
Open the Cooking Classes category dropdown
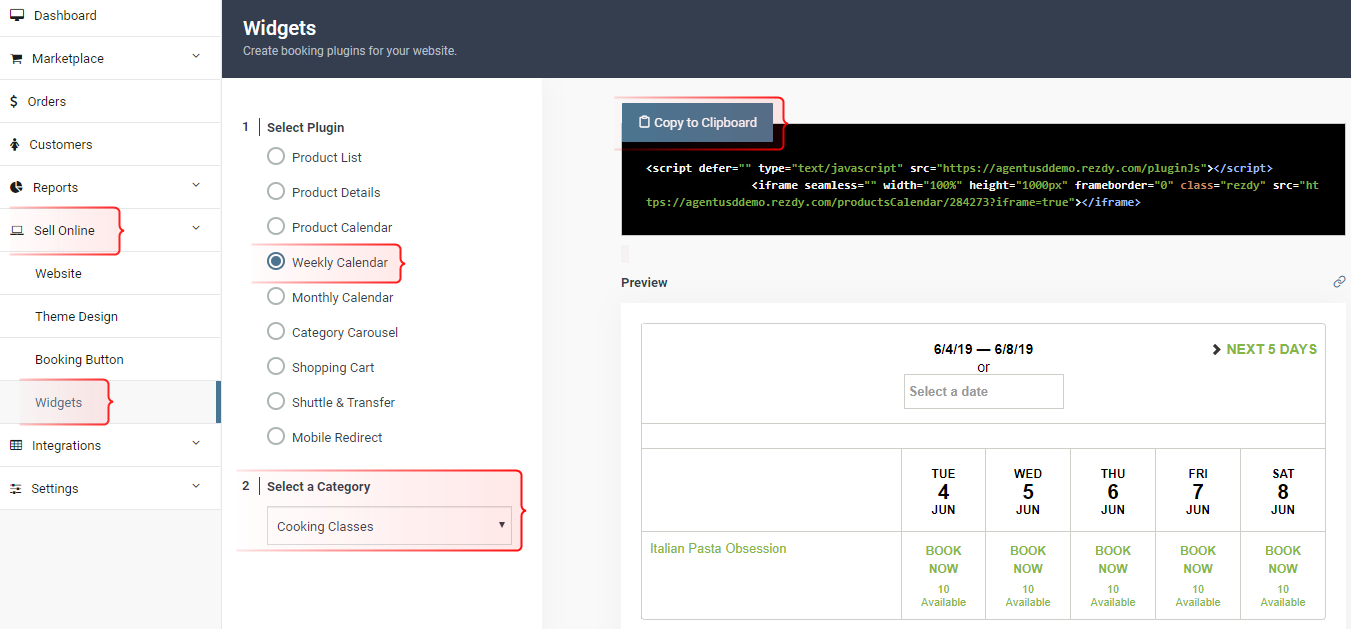tap(389, 526)
